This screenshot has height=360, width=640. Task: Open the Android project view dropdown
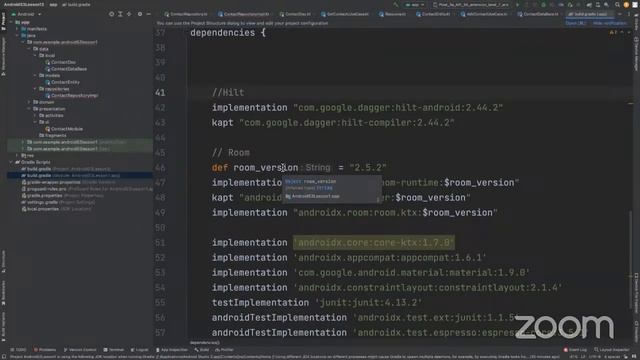click(x=28, y=14)
